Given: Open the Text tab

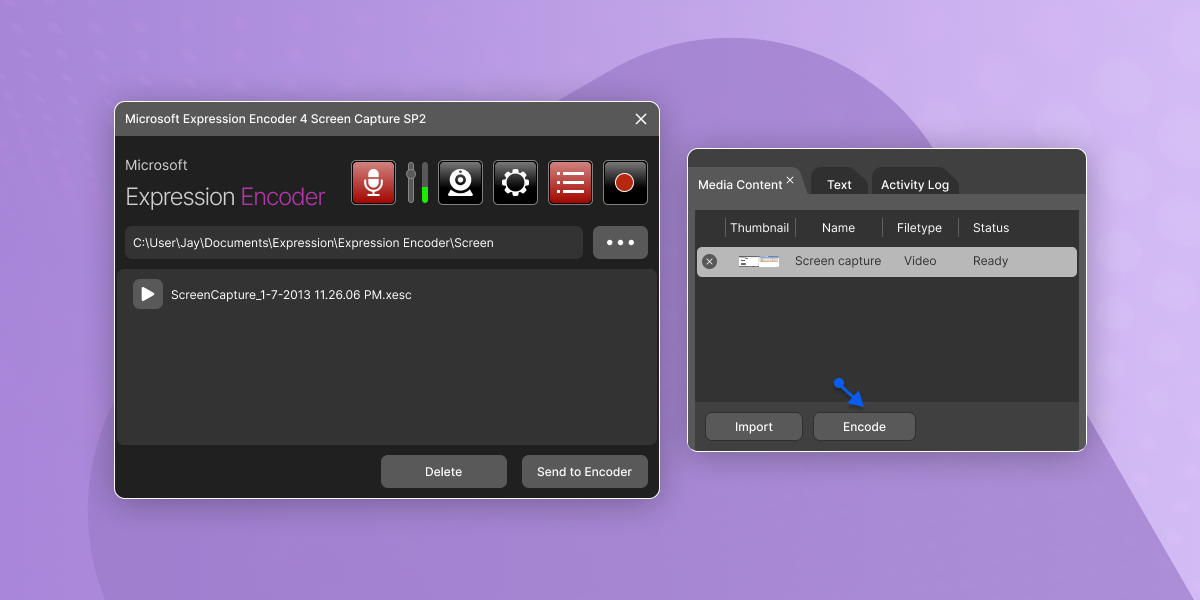Looking at the screenshot, I should (x=839, y=185).
